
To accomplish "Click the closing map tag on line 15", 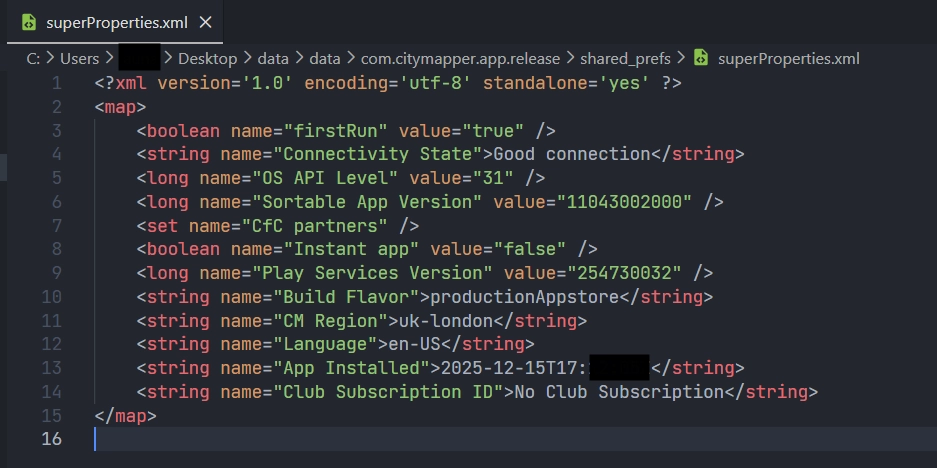I will pyautogui.click(x=125, y=416).
